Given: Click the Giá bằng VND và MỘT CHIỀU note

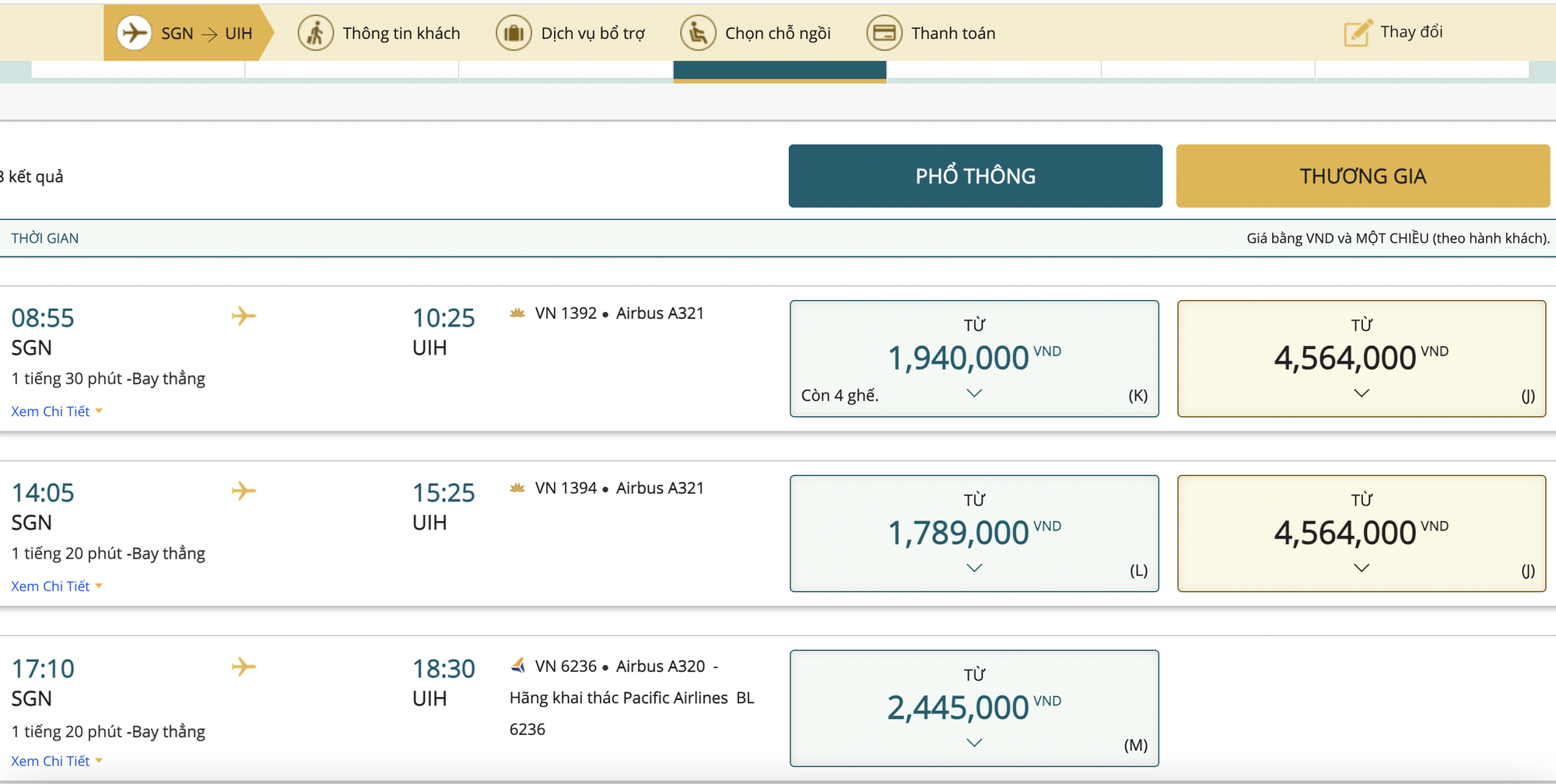Looking at the screenshot, I should click(1398, 238).
